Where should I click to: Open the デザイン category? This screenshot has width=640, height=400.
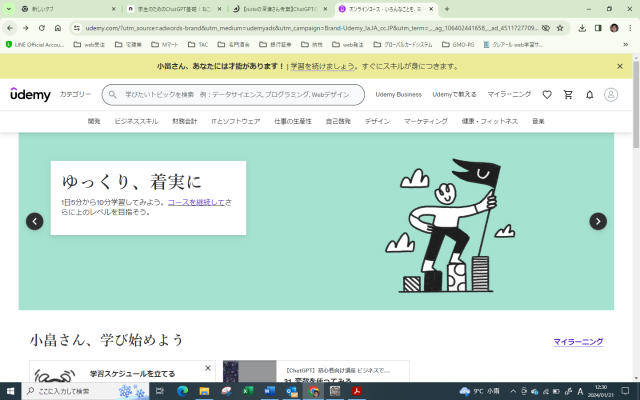[377, 121]
